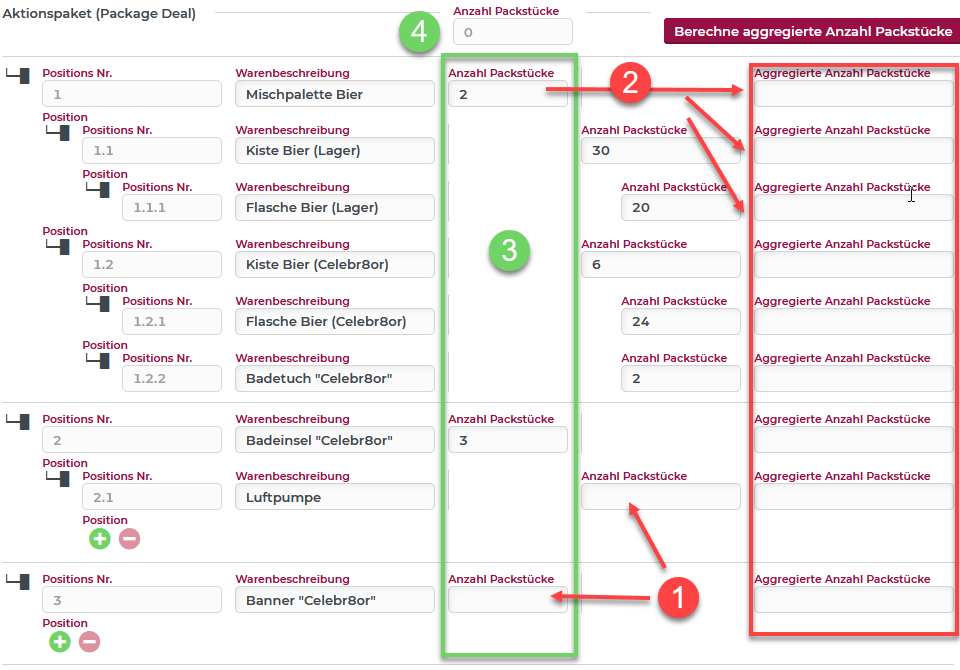Viewport: 960px width, 670px height.
Task: Click hierarchy icon beside position number 2.1
Action: [58, 478]
